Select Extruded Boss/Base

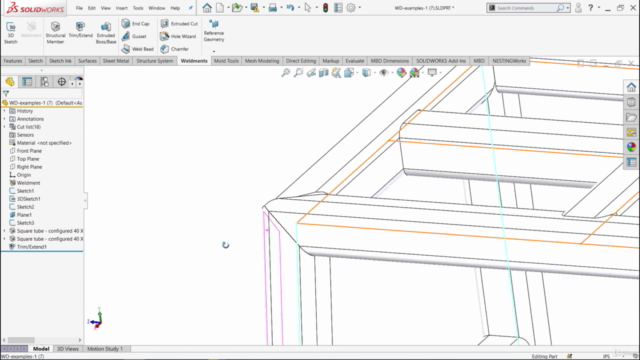click(x=106, y=33)
